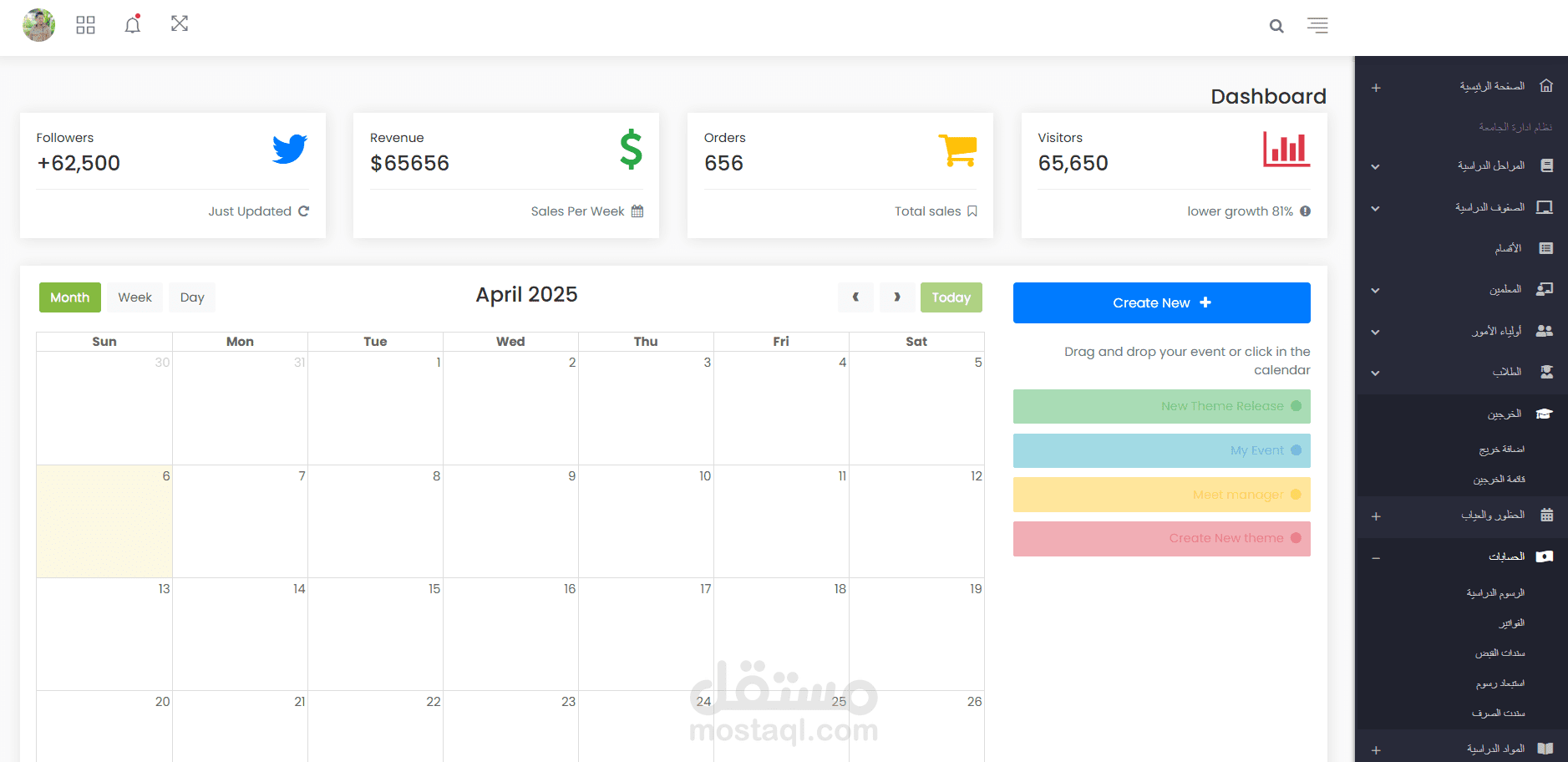
Task: Click the Create New button
Action: coord(1162,302)
